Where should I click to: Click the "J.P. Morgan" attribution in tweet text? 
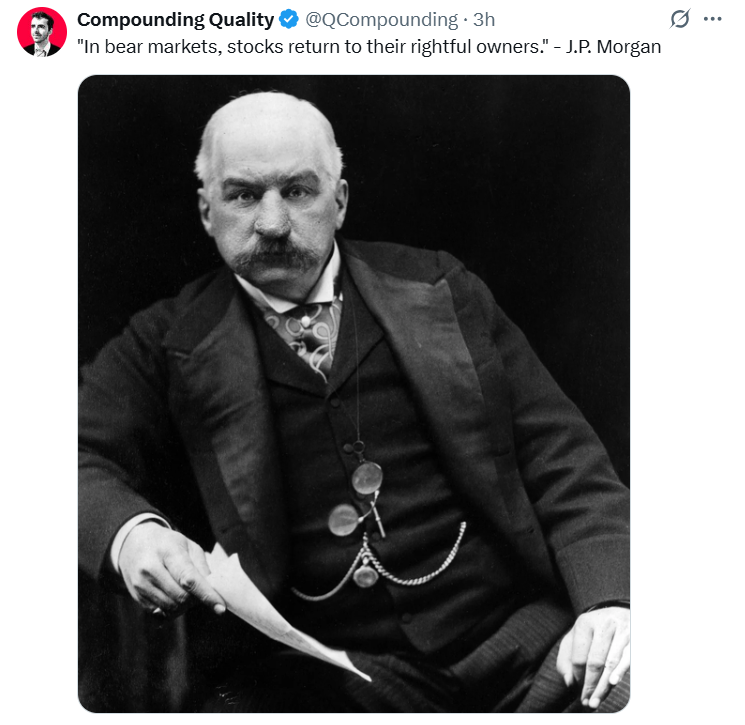point(613,47)
